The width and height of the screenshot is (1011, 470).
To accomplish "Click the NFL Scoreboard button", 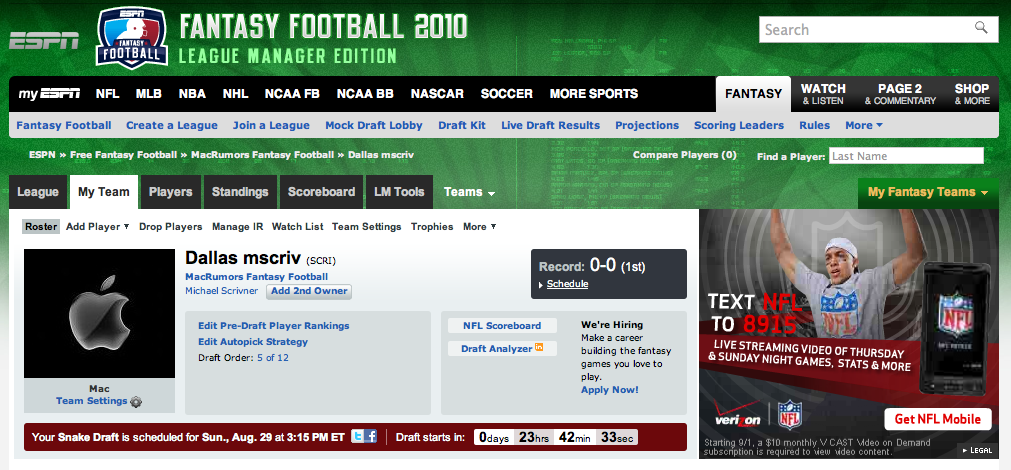I will [x=502, y=326].
